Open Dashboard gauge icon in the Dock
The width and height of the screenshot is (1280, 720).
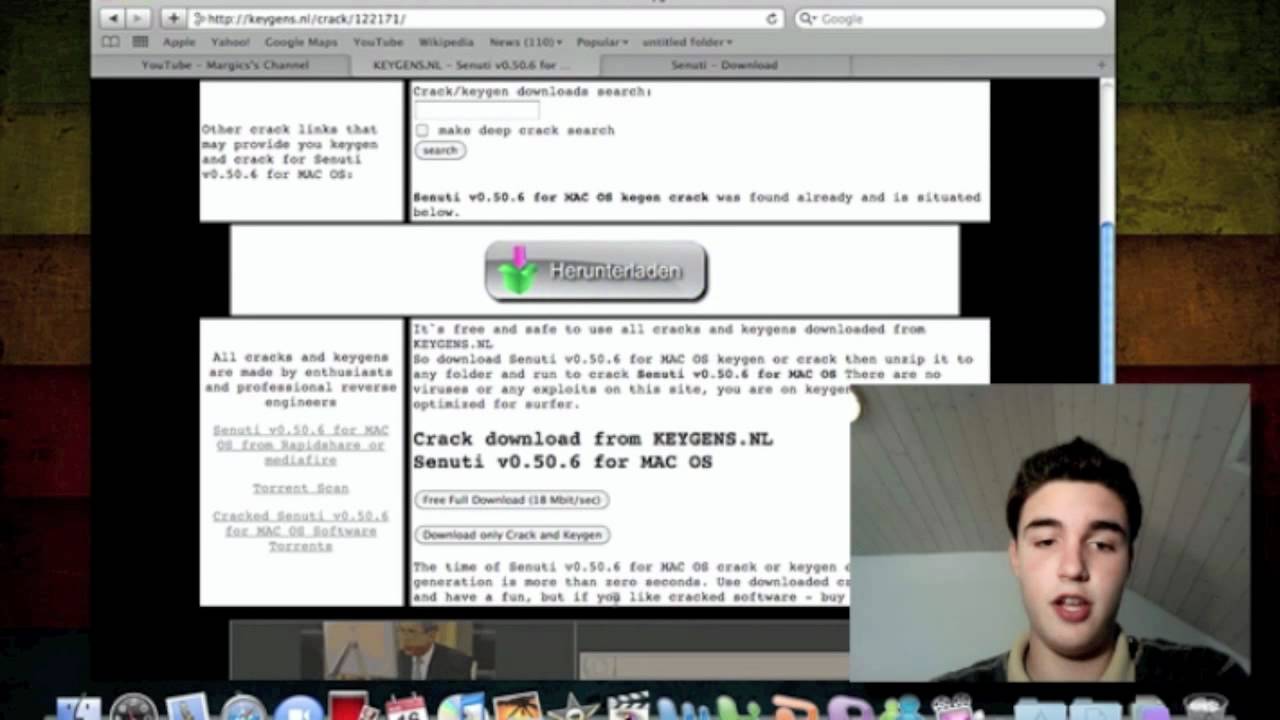[133, 708]
